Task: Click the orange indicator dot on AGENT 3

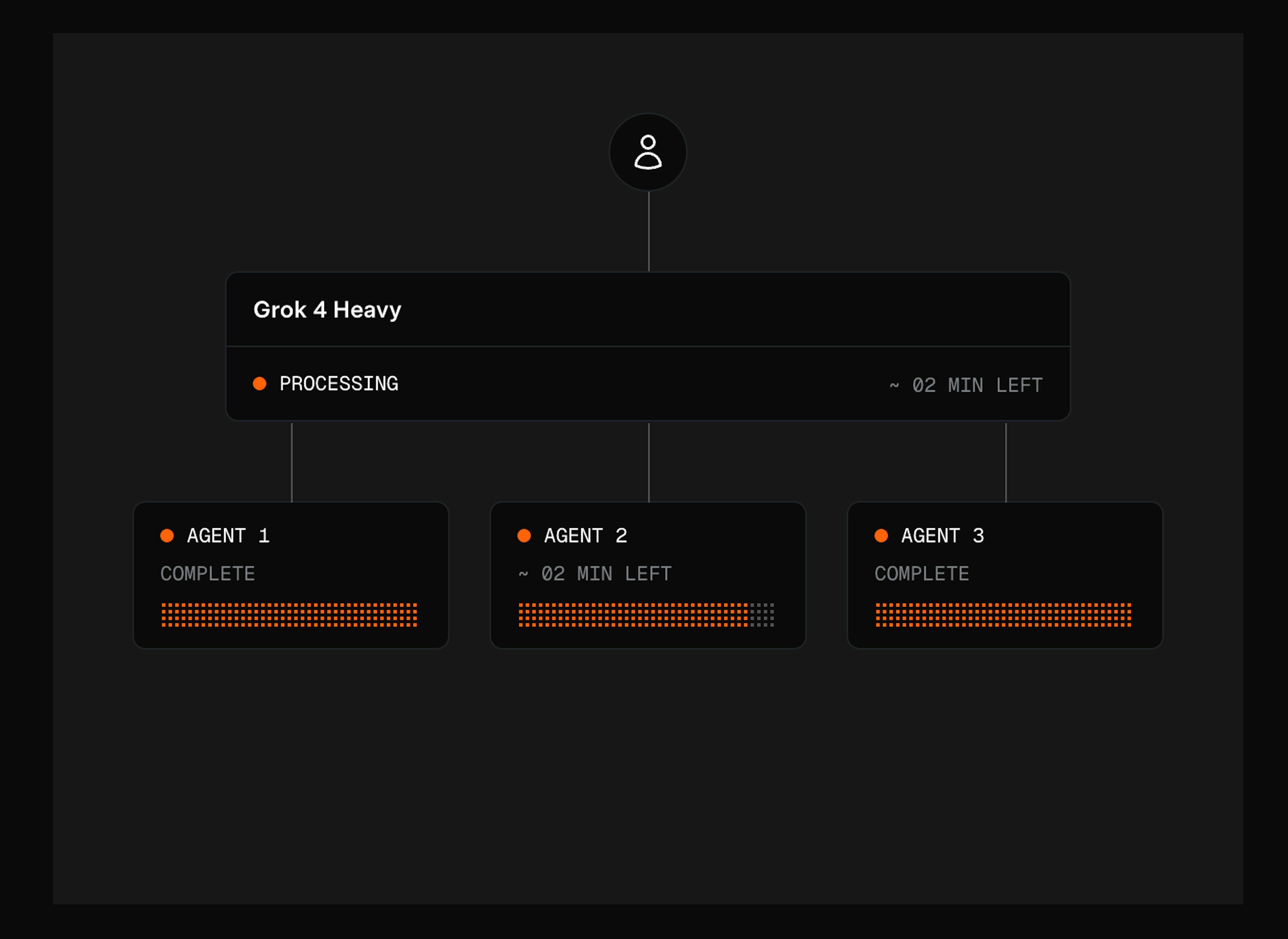Action: click(x=881, y=535)
